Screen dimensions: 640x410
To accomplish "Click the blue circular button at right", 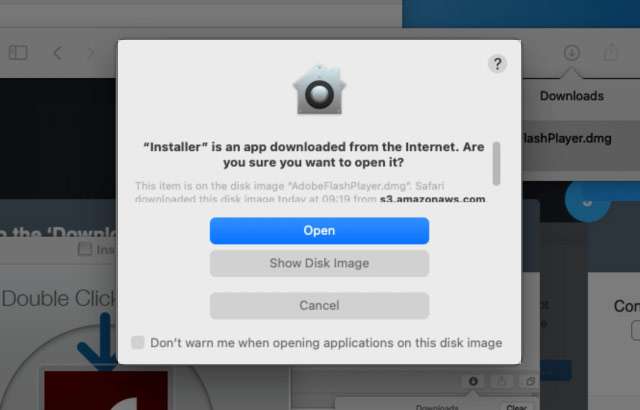I will click(587, 201).
